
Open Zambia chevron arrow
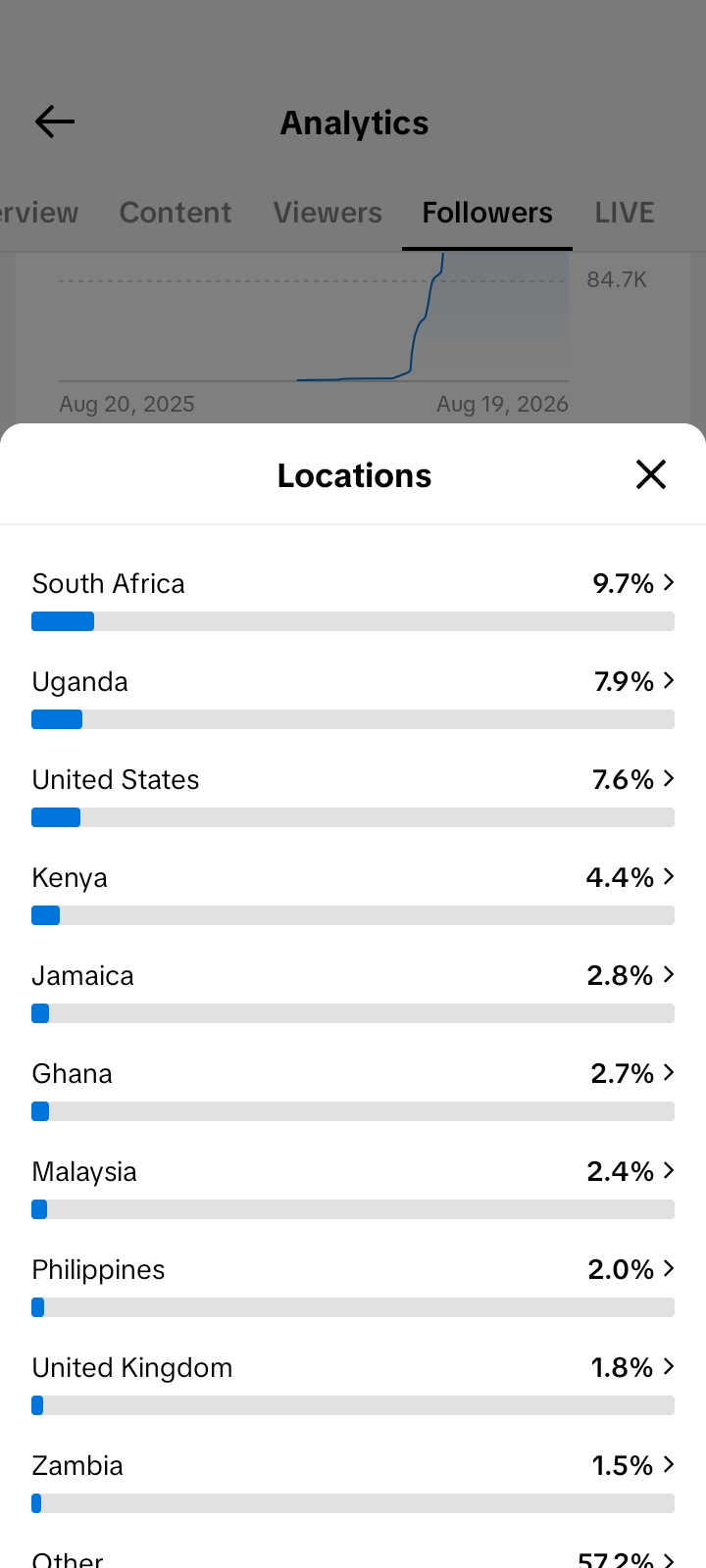[x=669, y=1464]
